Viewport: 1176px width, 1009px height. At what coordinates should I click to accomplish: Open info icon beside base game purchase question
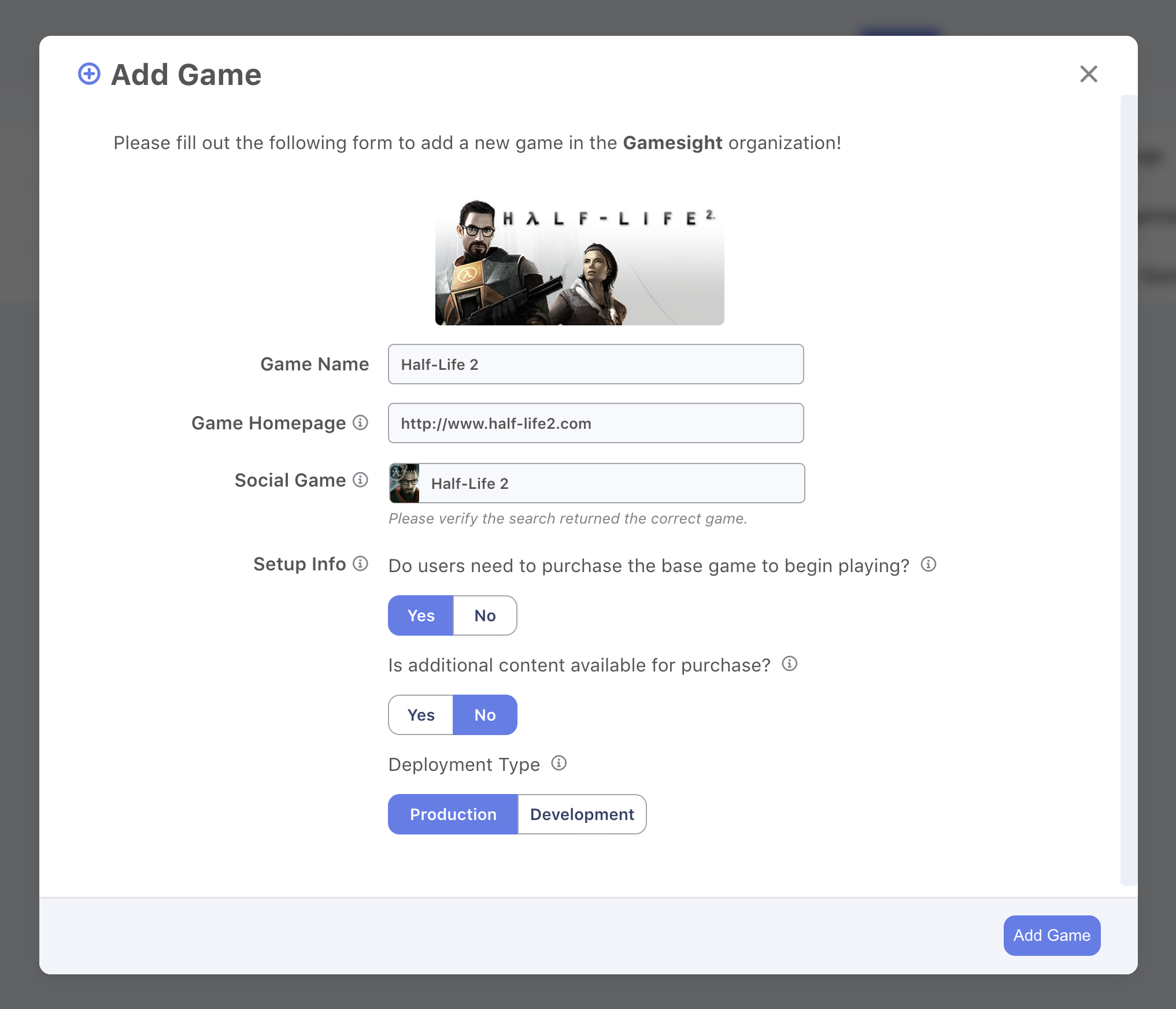coord(929,564)
